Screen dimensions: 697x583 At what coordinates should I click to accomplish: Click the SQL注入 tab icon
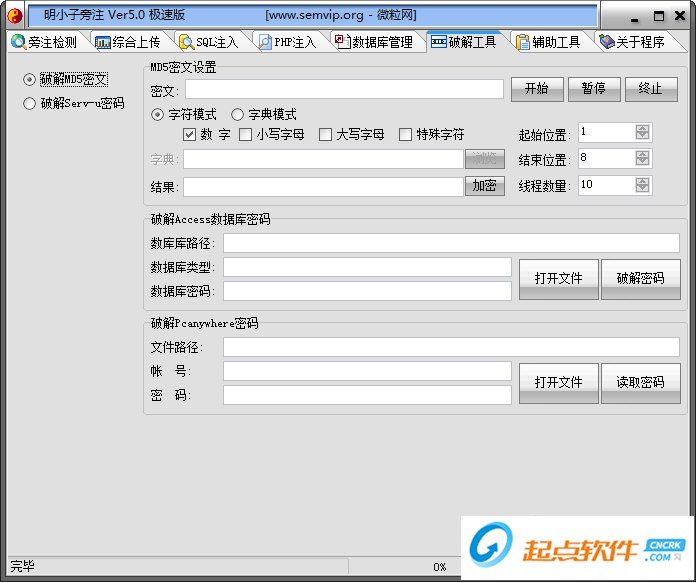[186, 42]
